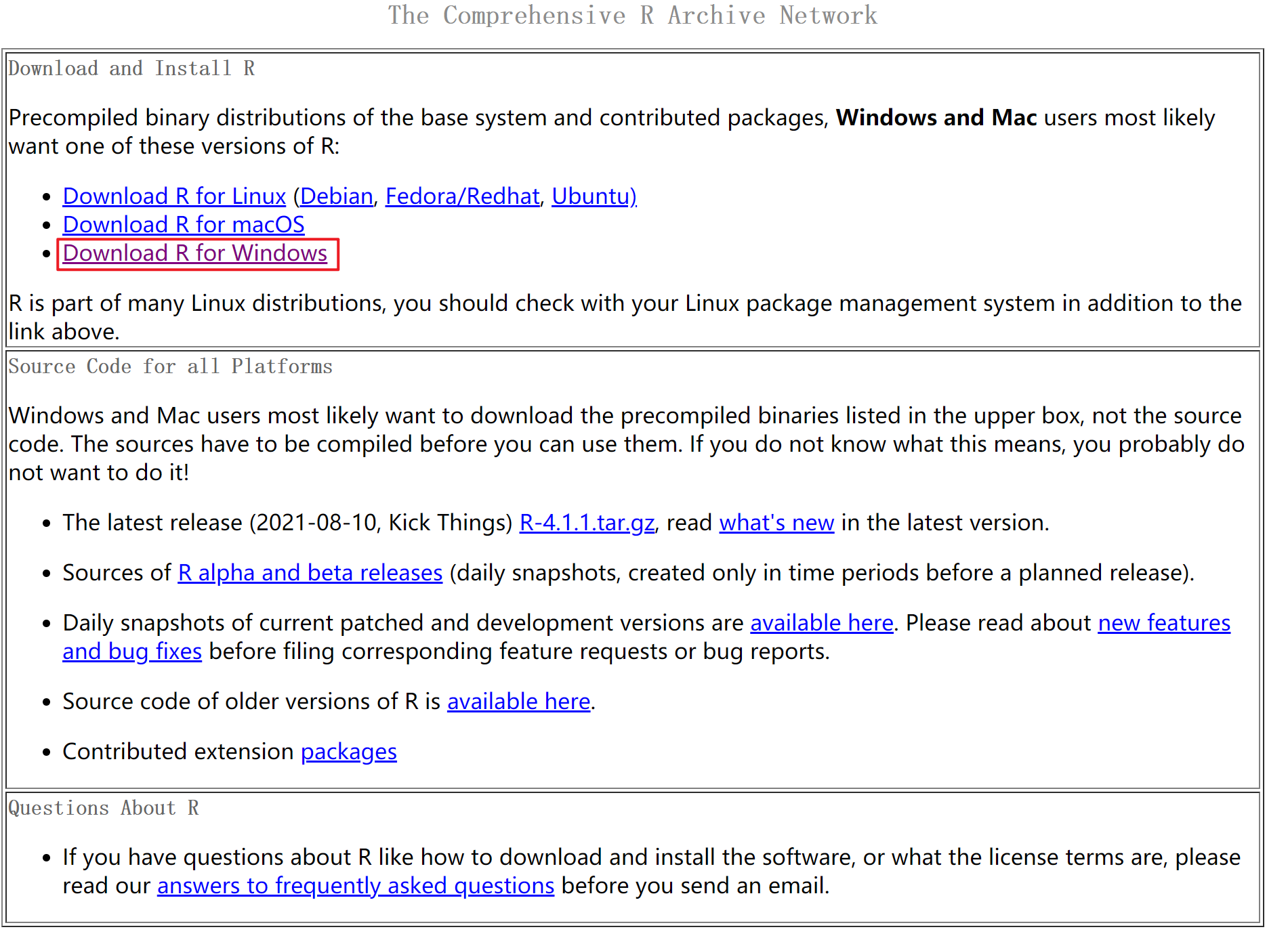
Task: Click the 2021-08-10 Kick Things release text
Action: pyautogui.click(x=381, y=523)
